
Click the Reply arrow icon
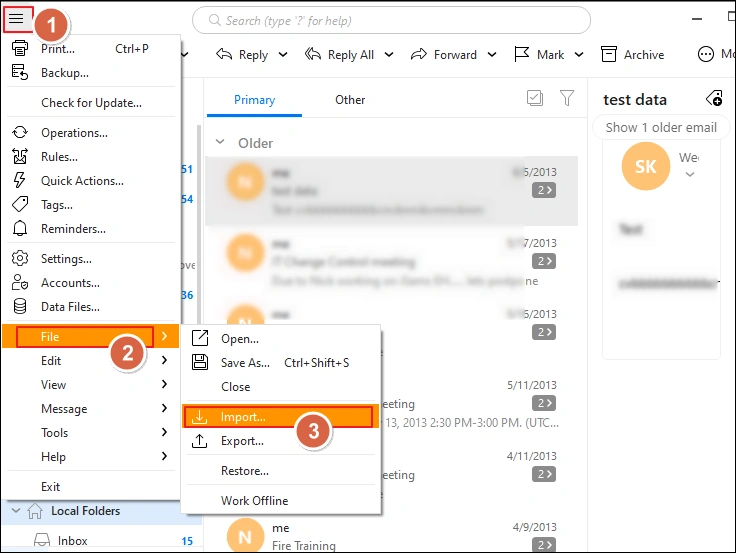[x=224, y=54]
